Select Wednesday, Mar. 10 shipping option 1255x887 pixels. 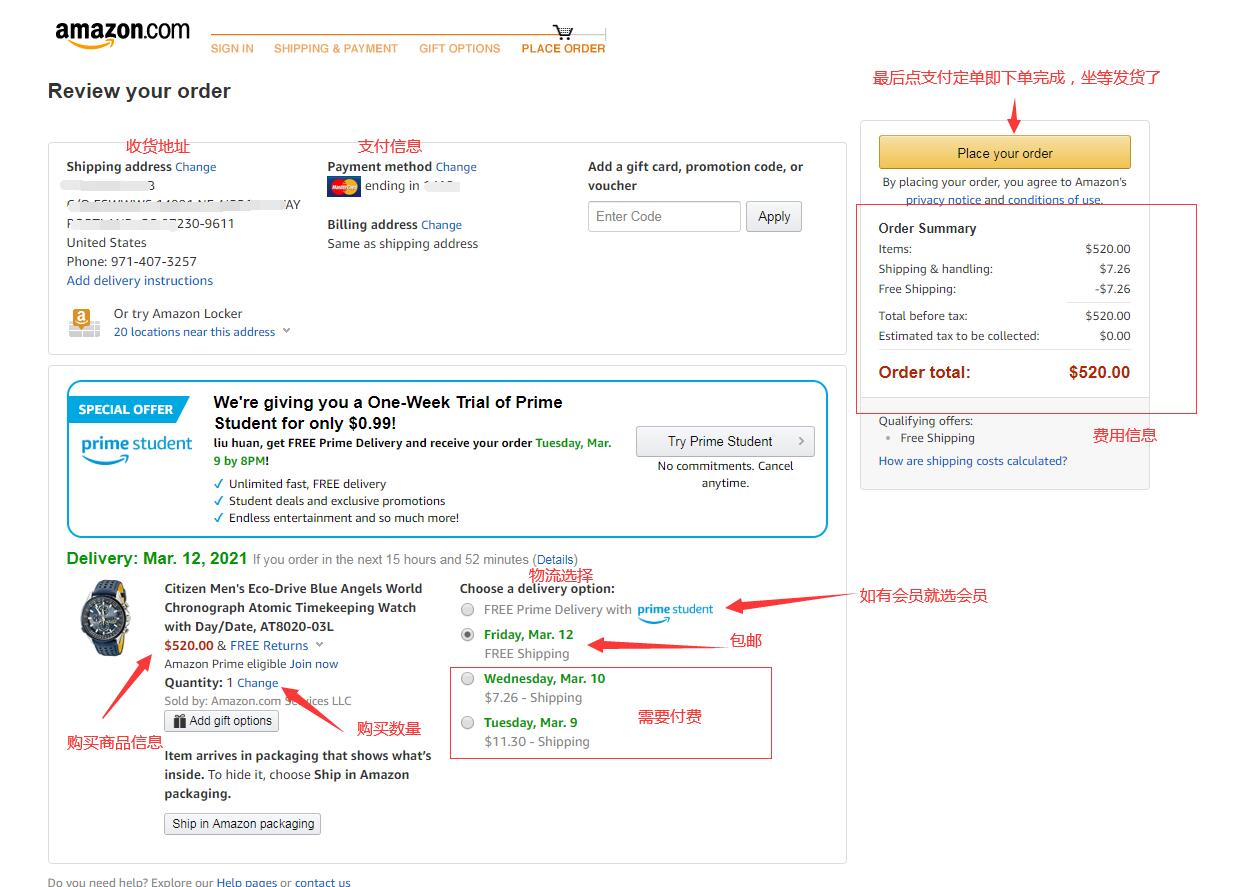point(467,679)
